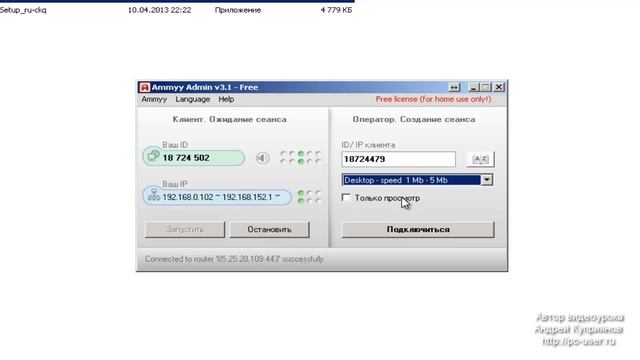Viewport: 640px width, 360px height.
Task: Click the Connected to router status text
Action: pos(234,259)
